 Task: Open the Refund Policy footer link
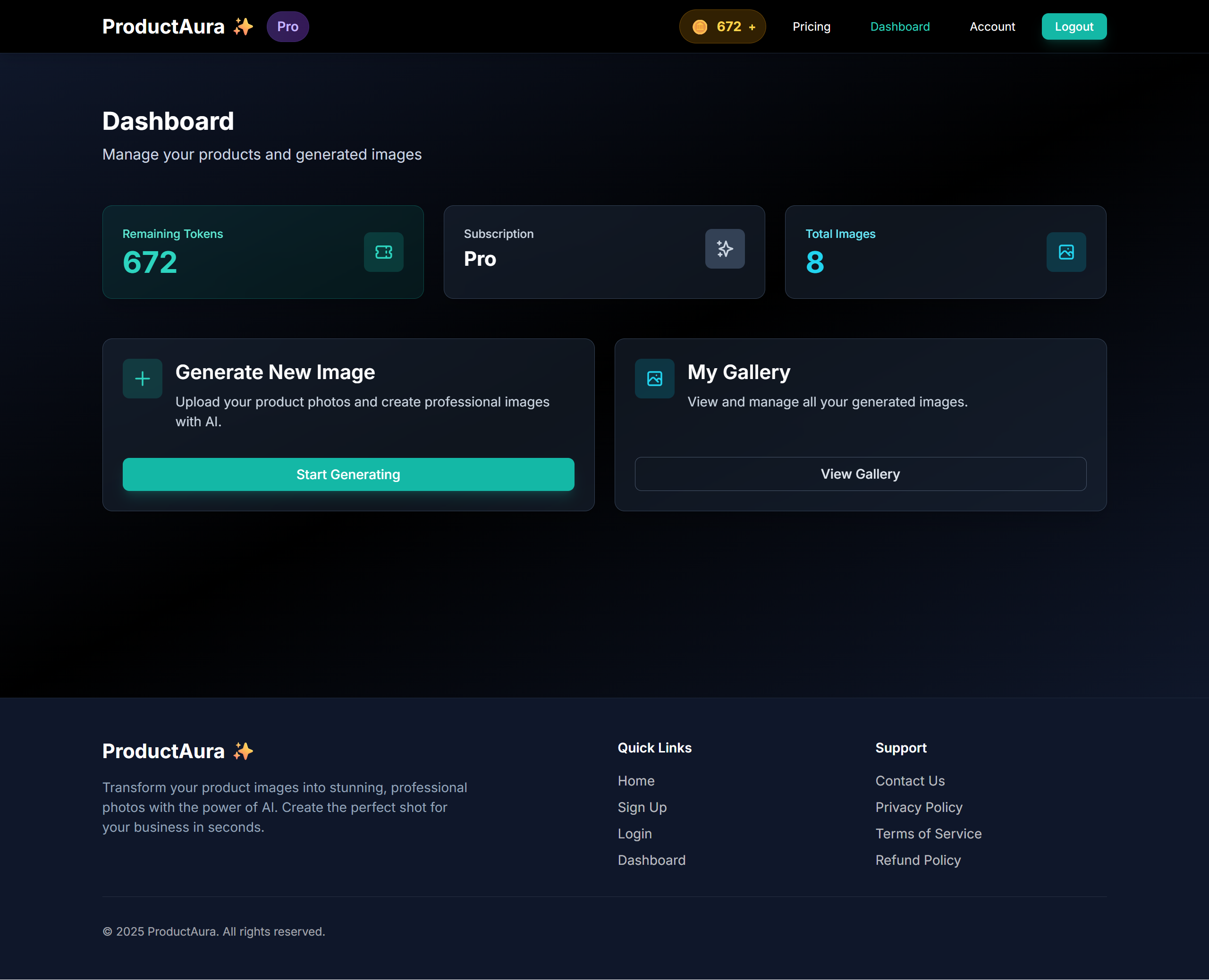point(917,860)
